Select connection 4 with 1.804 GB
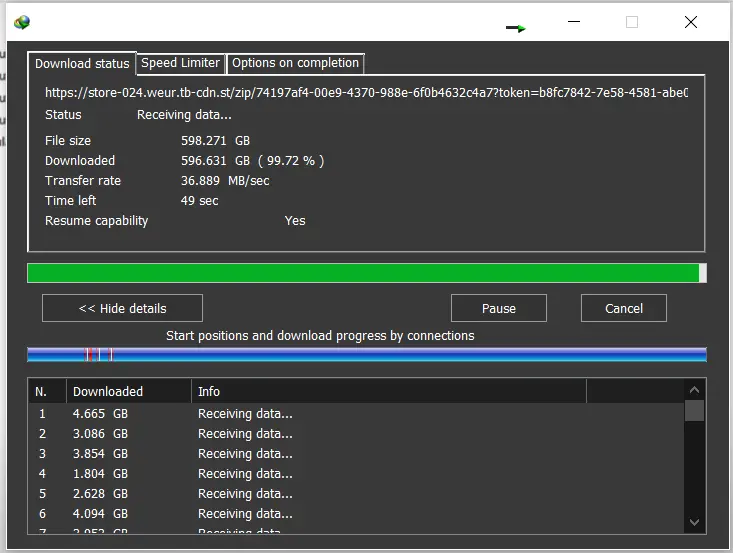 356,474
